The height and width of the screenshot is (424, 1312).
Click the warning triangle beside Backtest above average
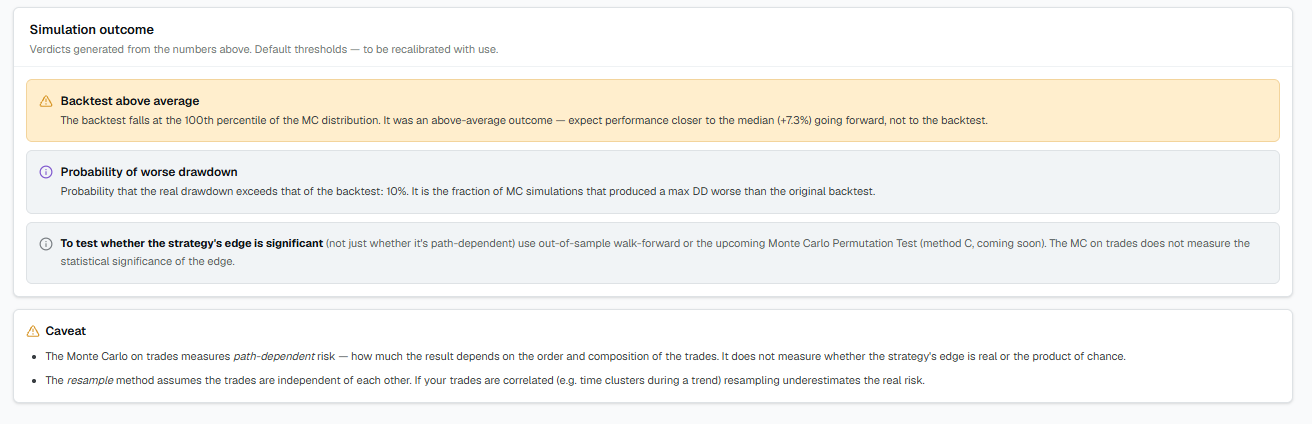tap(46, 101)
